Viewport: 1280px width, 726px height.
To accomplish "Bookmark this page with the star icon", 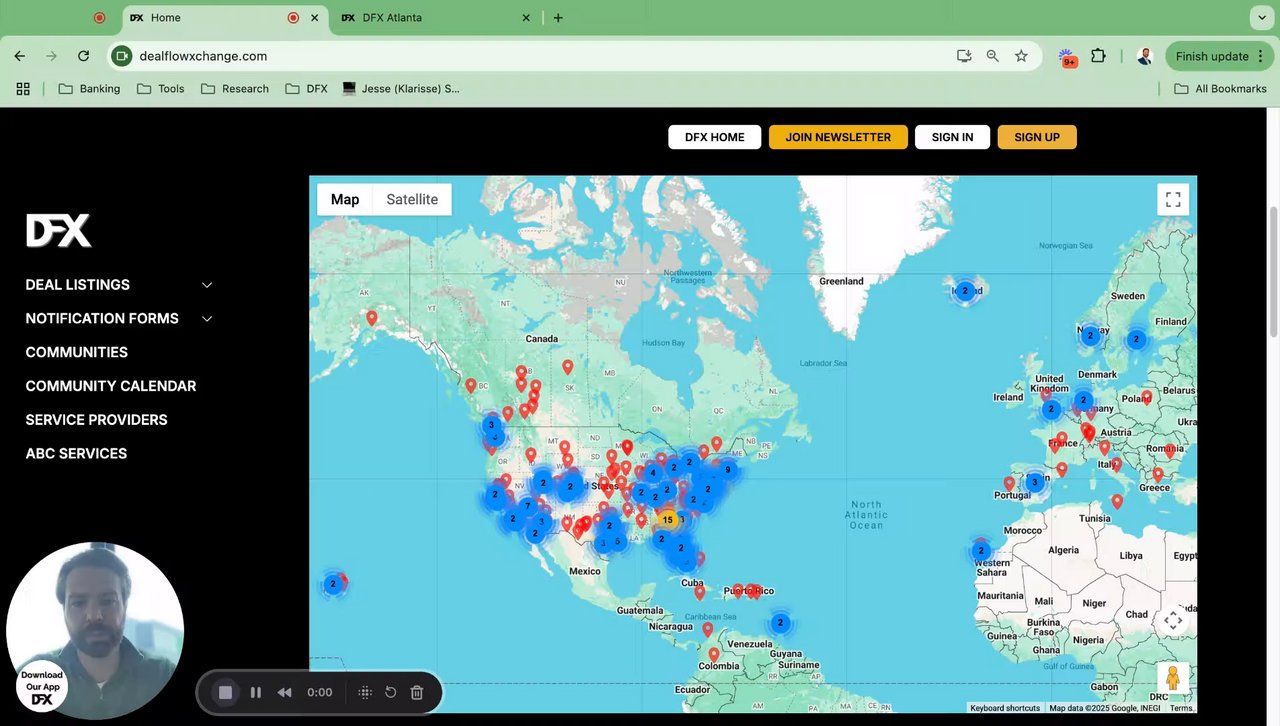I will (1021, 56).
